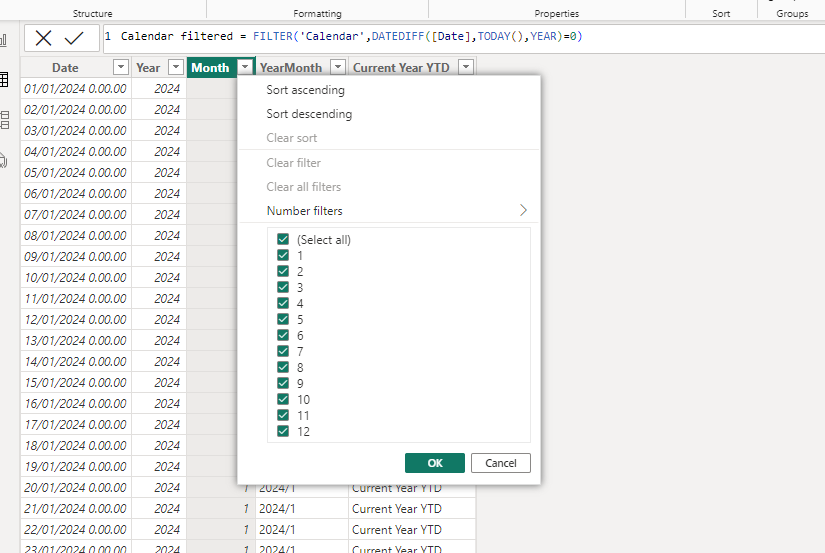The width and height of the screenshot is (825, 553).
Task: Commit the DAX formula with checkmark icon
Action: [74, 38]
